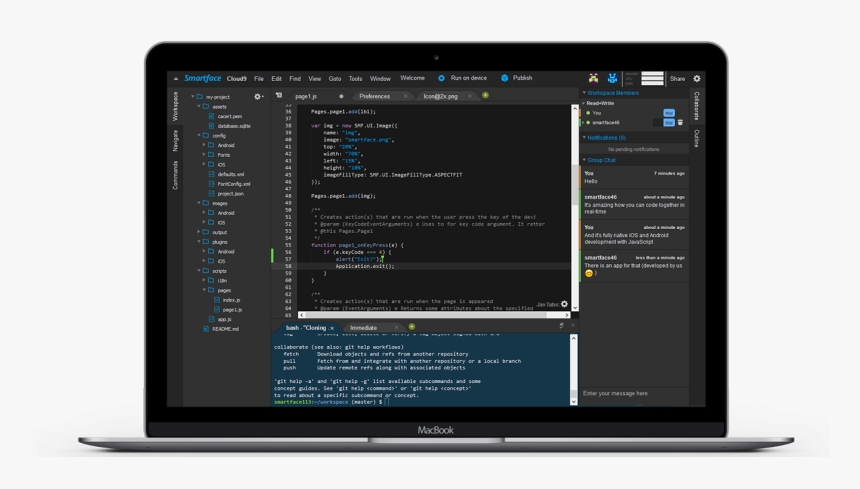Click the Share button

point(677,79)
